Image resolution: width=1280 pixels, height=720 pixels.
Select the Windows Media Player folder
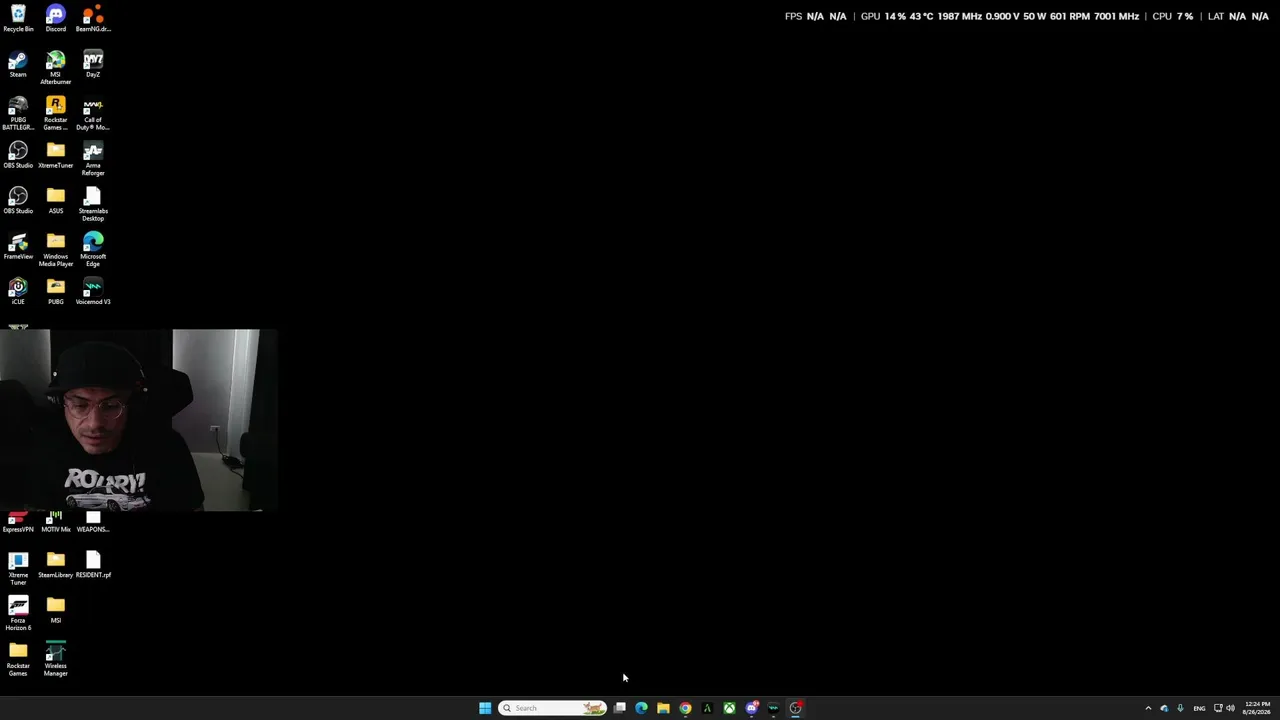[56, 250]
